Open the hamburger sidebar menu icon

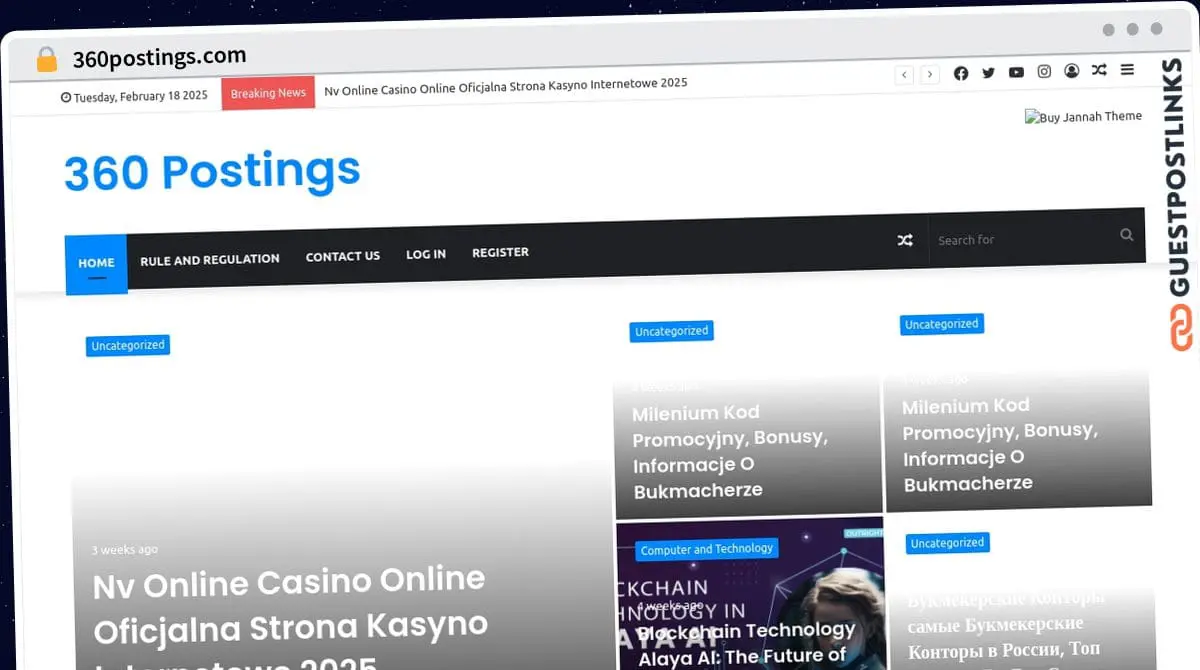[x=1127, y=70]
